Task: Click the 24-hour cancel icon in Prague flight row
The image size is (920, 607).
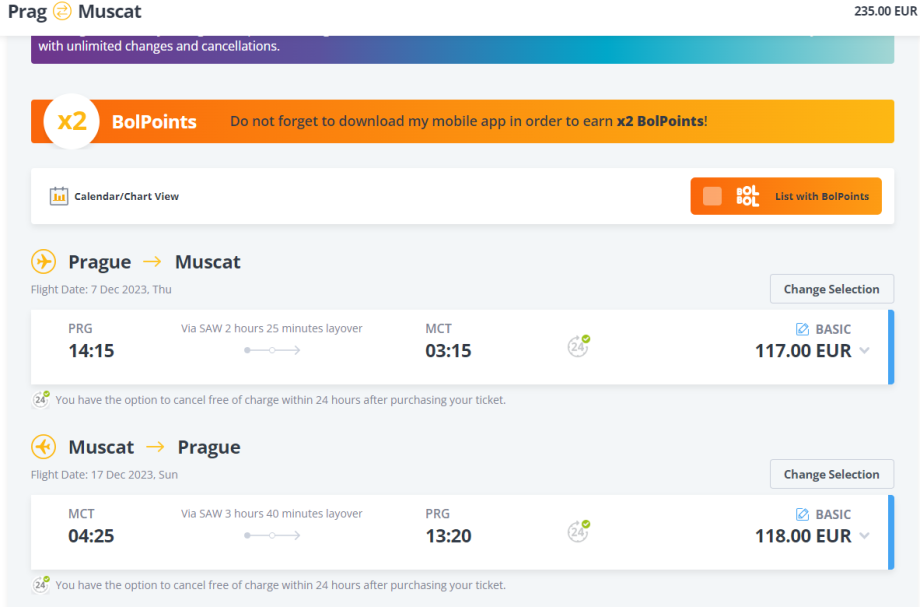Action: click(578, 346)
